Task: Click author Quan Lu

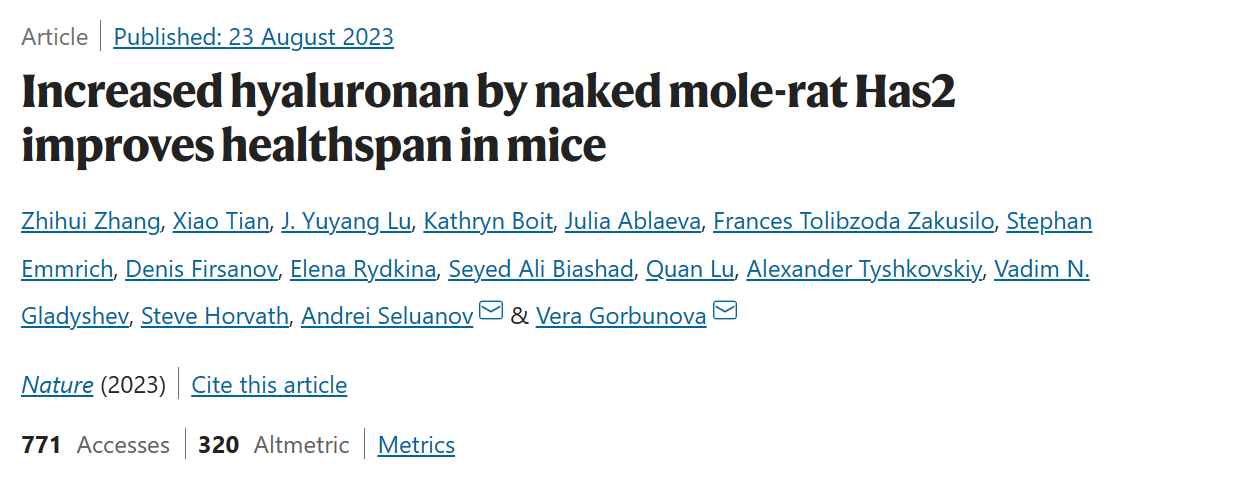Action: (x=690, y=269)
